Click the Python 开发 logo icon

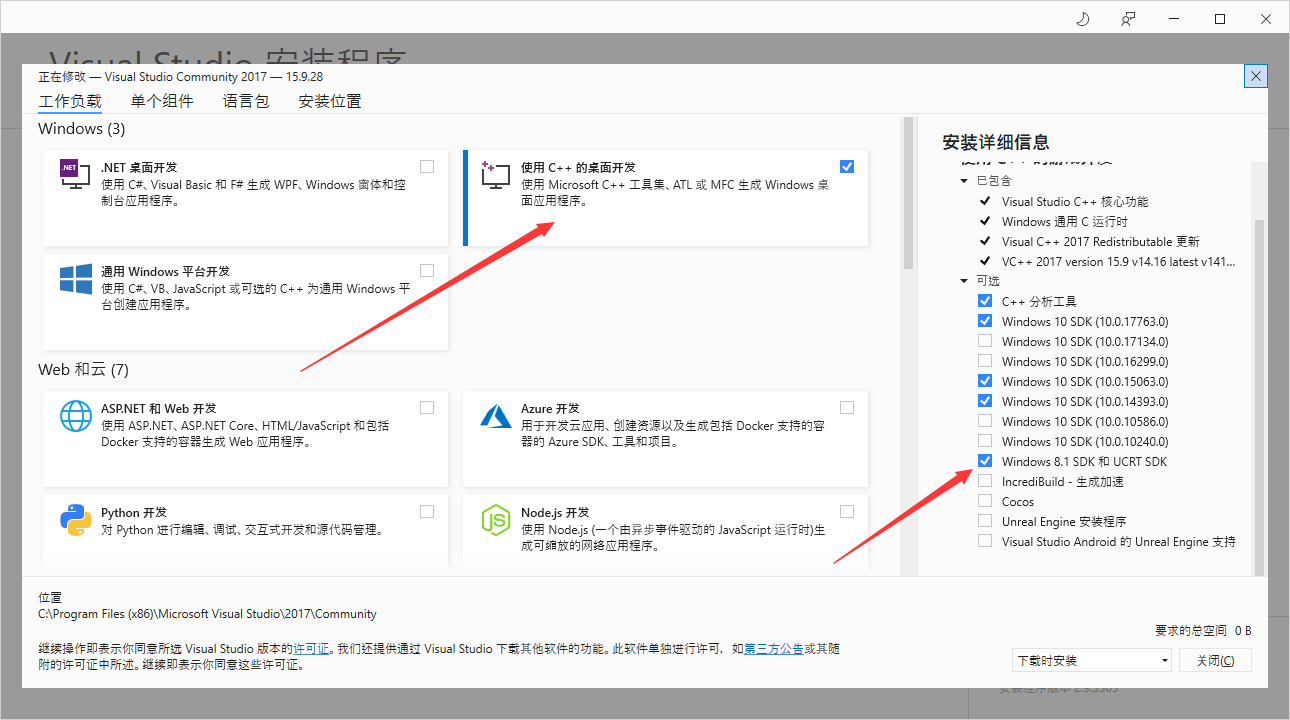(76, 521)
